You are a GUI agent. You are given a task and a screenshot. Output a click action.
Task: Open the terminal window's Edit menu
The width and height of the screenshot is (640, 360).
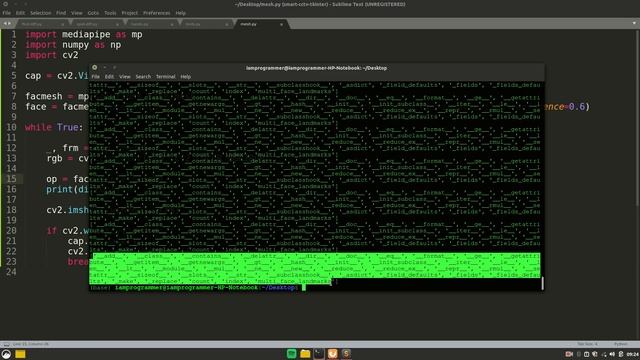(x=109, y=77)
